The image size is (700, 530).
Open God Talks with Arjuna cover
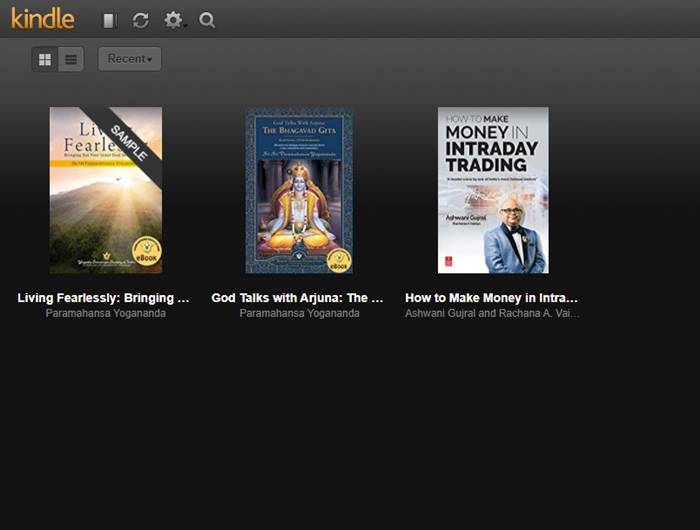(x=299, y=190)
